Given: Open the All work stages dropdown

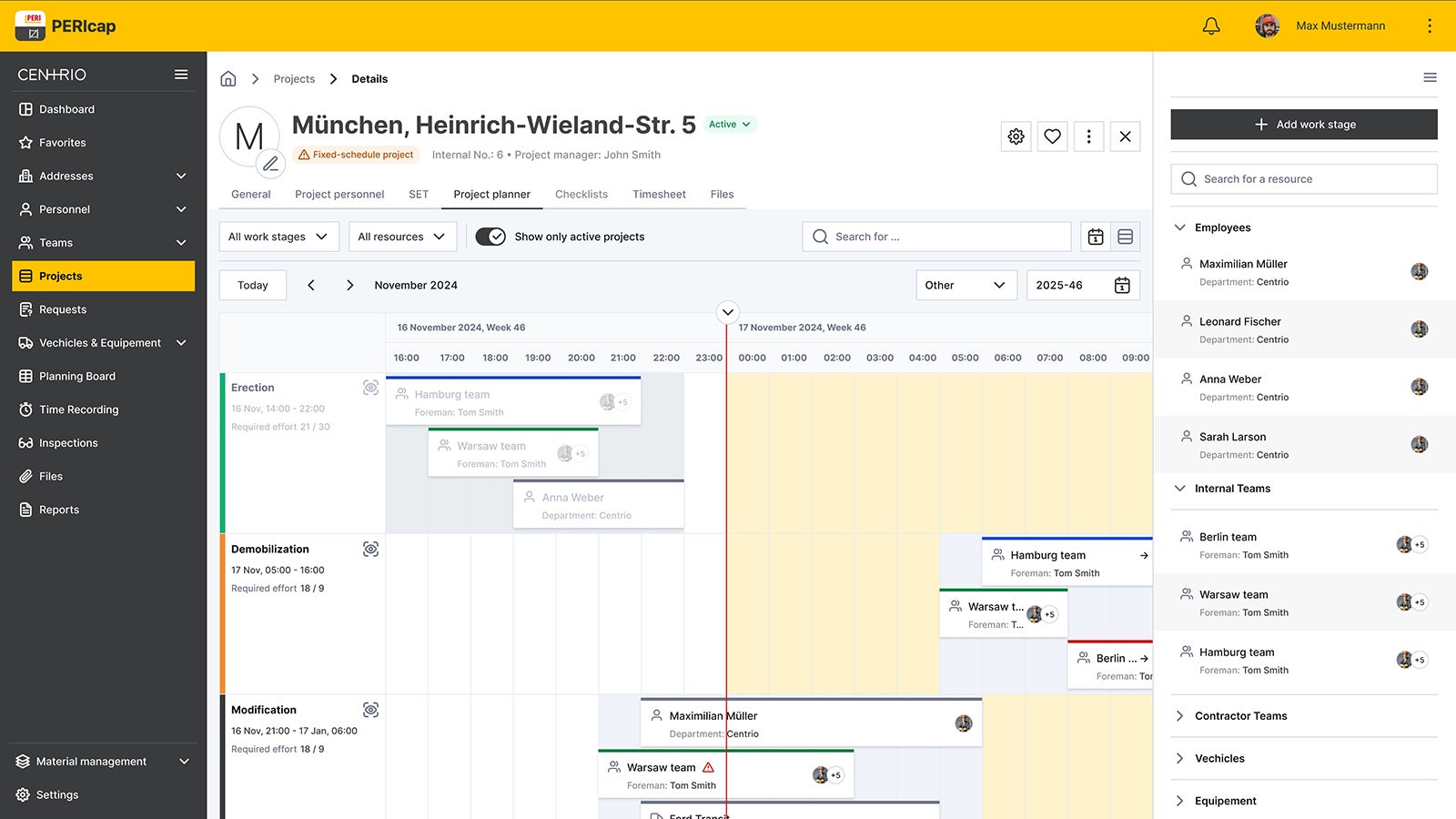Looking at the screenshot, I should [x=278, y=237].
